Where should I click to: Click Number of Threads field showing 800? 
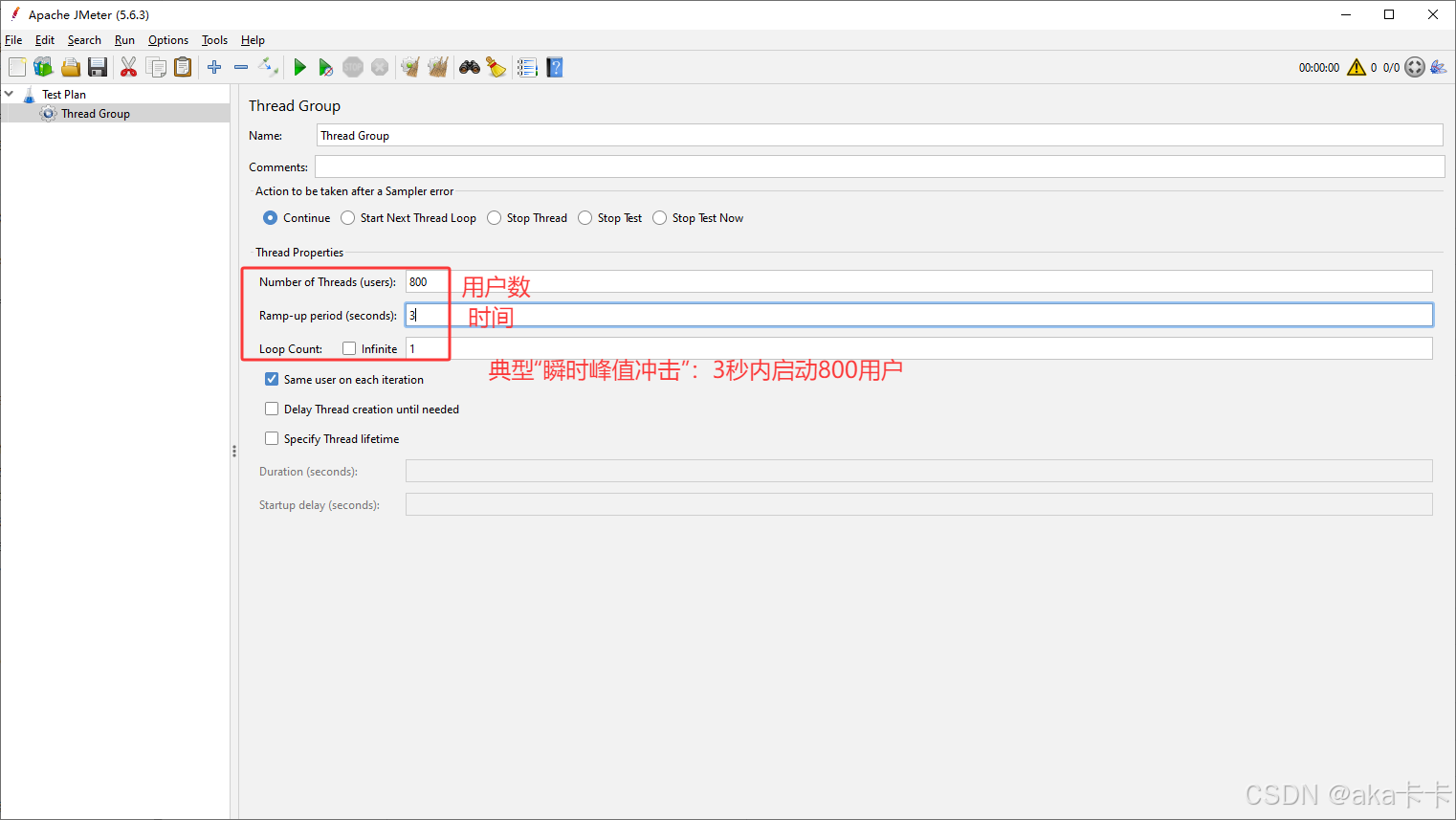click(918, 281)
